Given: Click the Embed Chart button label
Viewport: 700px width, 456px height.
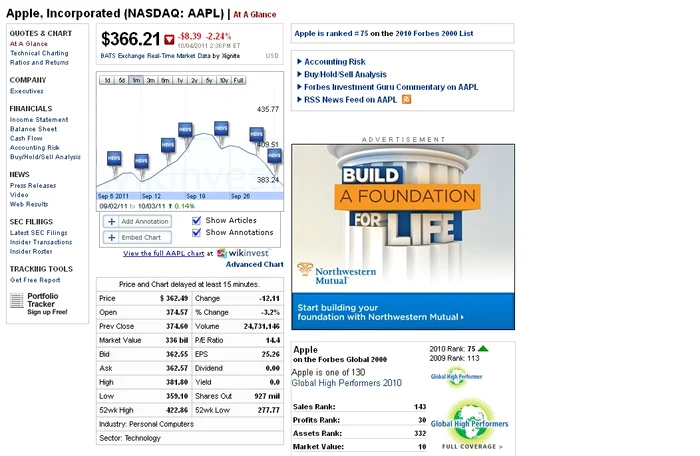Looking at the screenshot, I should point(141,238).
